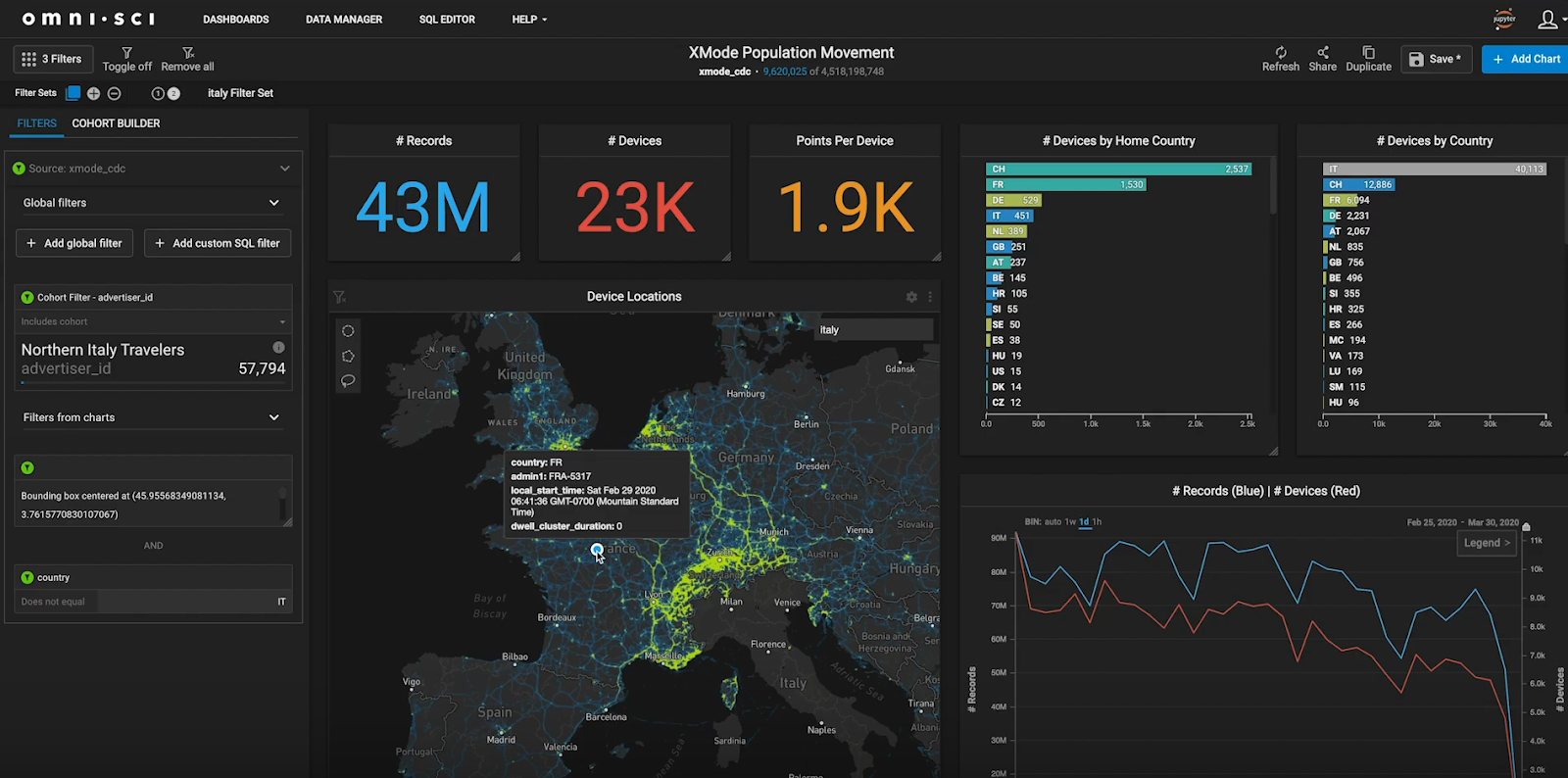Save the dashboard

click(1436, 59)
